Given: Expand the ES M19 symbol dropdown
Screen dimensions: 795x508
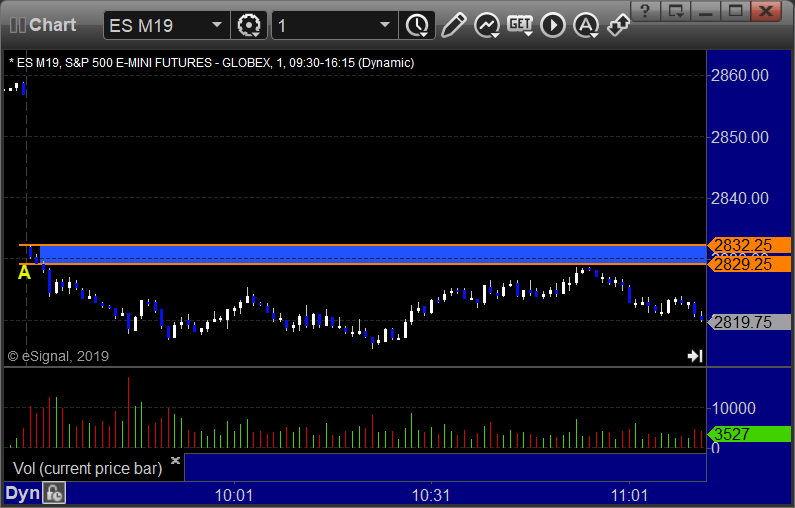Looking at the screenshot, I should 216,25.
